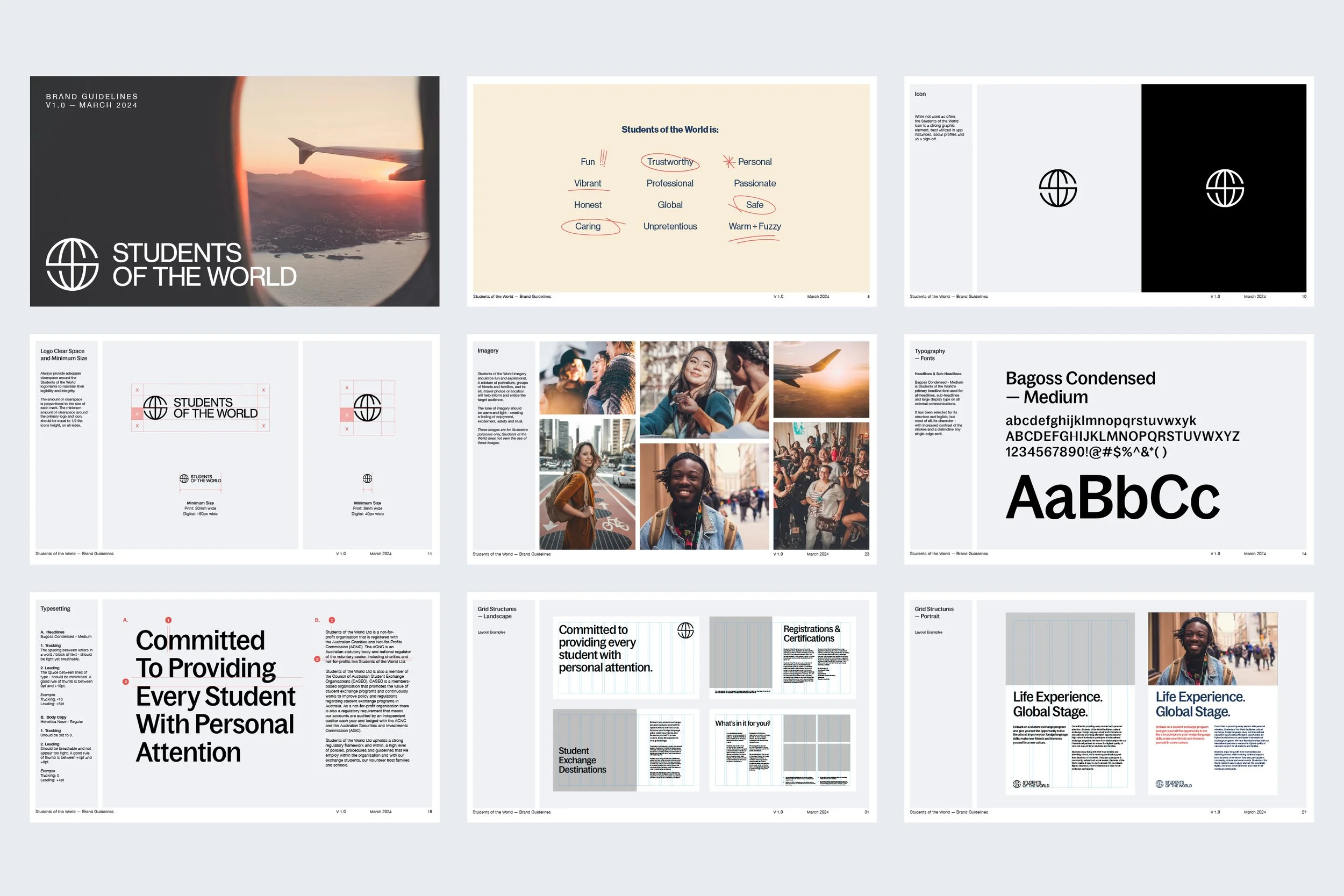This screenshot has width=1344, height=896.
Task: Click the globe in the logo clear space diagram
Action: point(155,407)
